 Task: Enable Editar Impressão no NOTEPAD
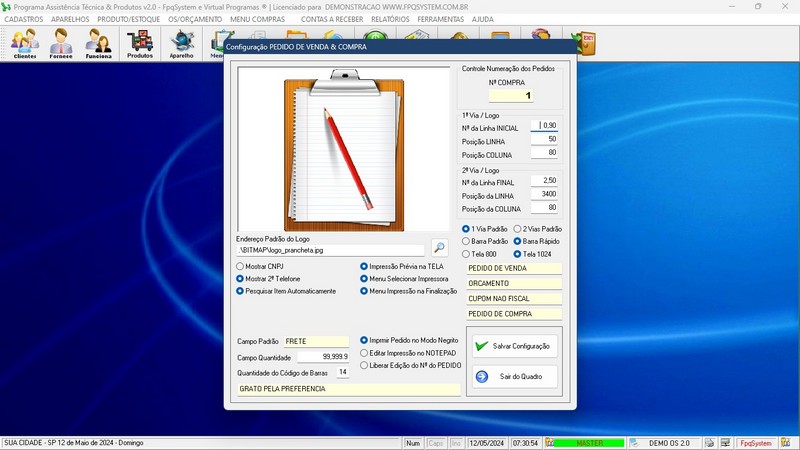point(408,353)
